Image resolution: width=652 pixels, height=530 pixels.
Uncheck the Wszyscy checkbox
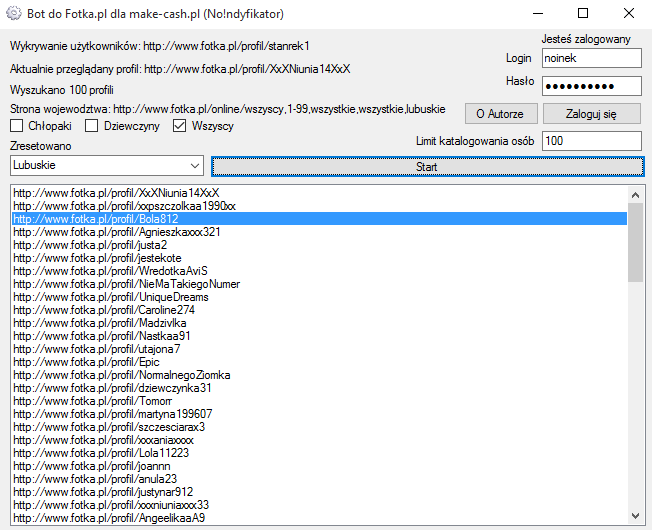pyautogui.click(x=180, y=126)
